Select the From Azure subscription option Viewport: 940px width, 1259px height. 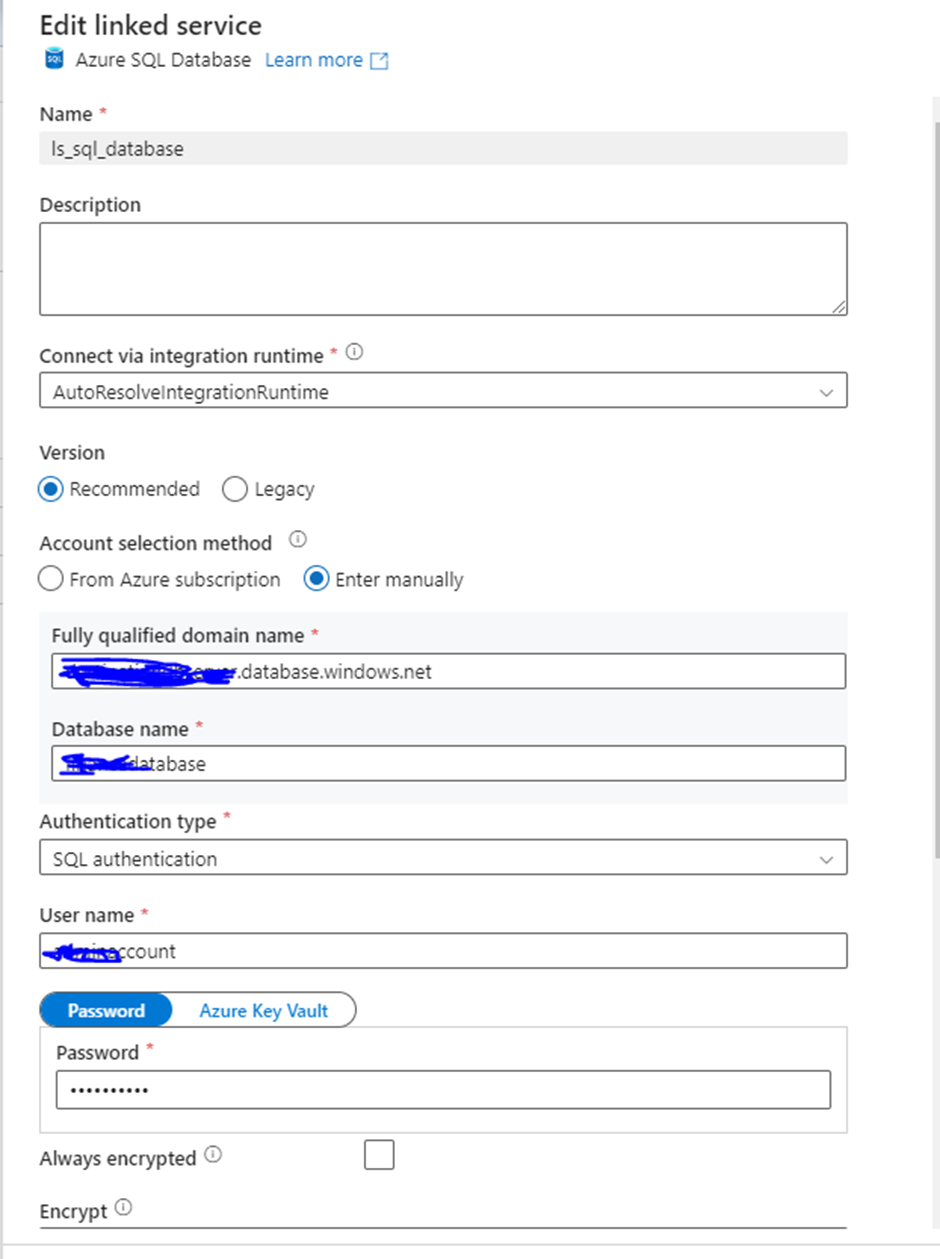tap(50, 579)
